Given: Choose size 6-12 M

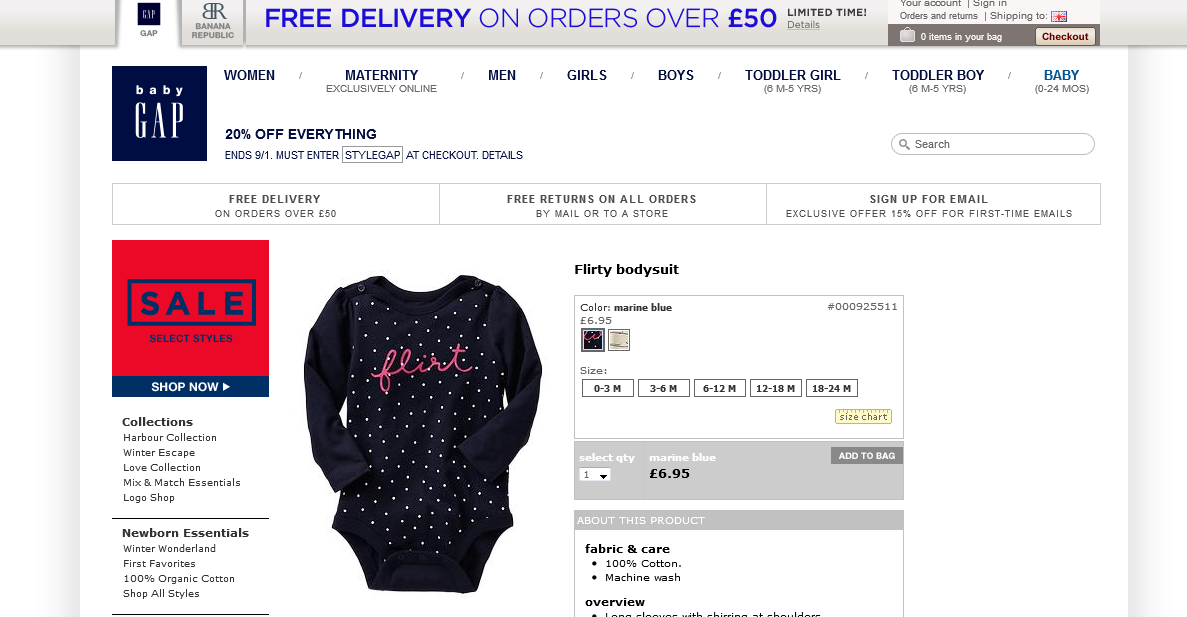Looking at the screenshot, I should pyautogui.click(x=719, y=388).
